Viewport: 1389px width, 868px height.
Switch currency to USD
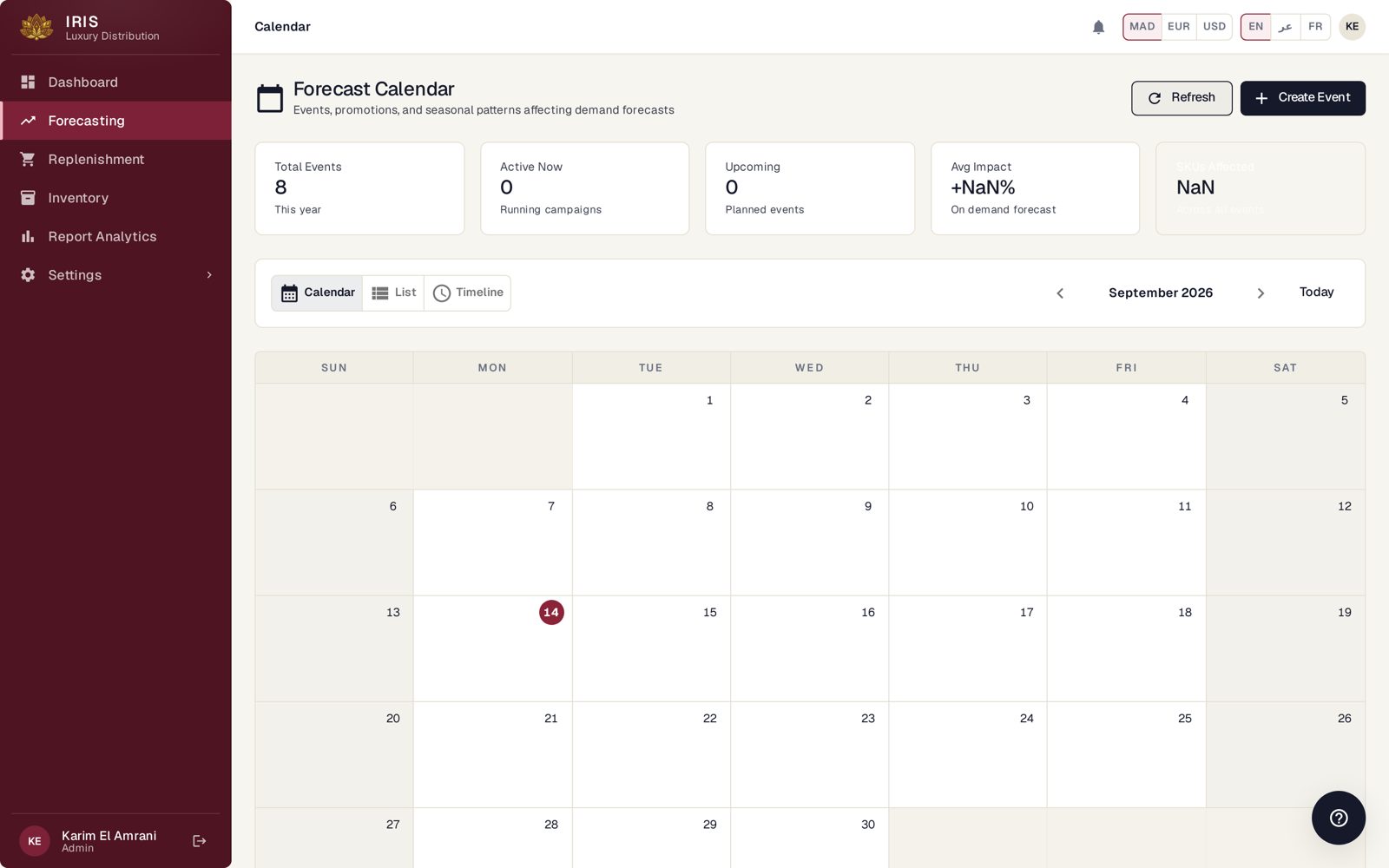point(1214,27)
